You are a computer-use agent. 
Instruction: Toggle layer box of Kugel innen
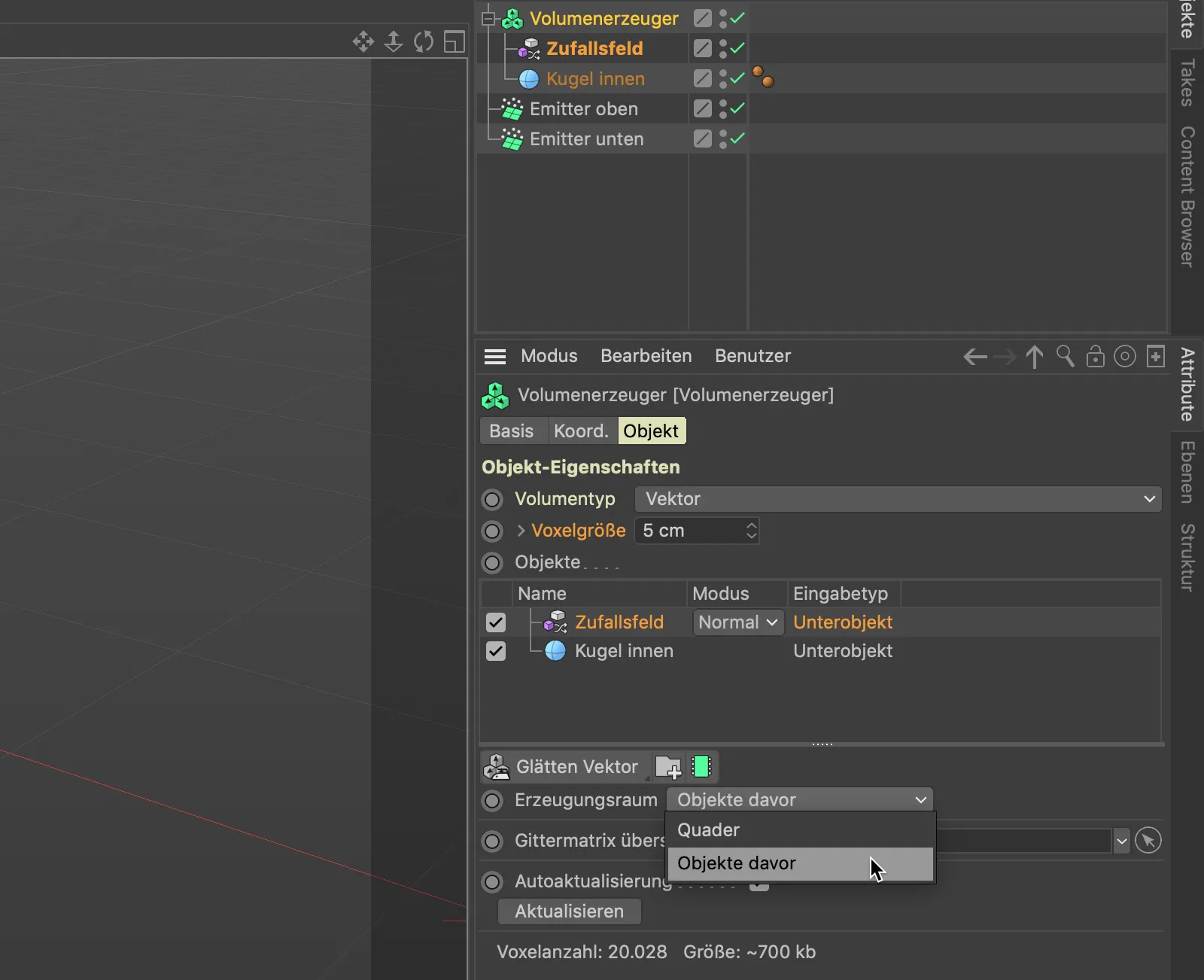click(x=703, y=78)
